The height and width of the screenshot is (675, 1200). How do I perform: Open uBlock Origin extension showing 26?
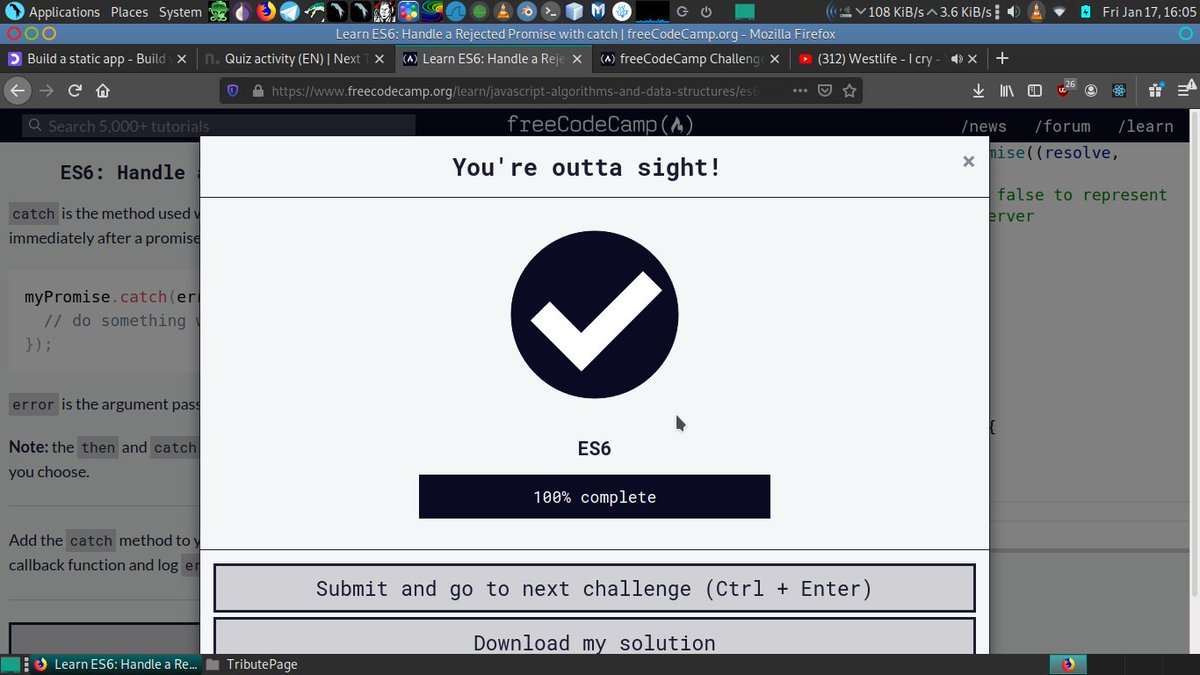1064,90
